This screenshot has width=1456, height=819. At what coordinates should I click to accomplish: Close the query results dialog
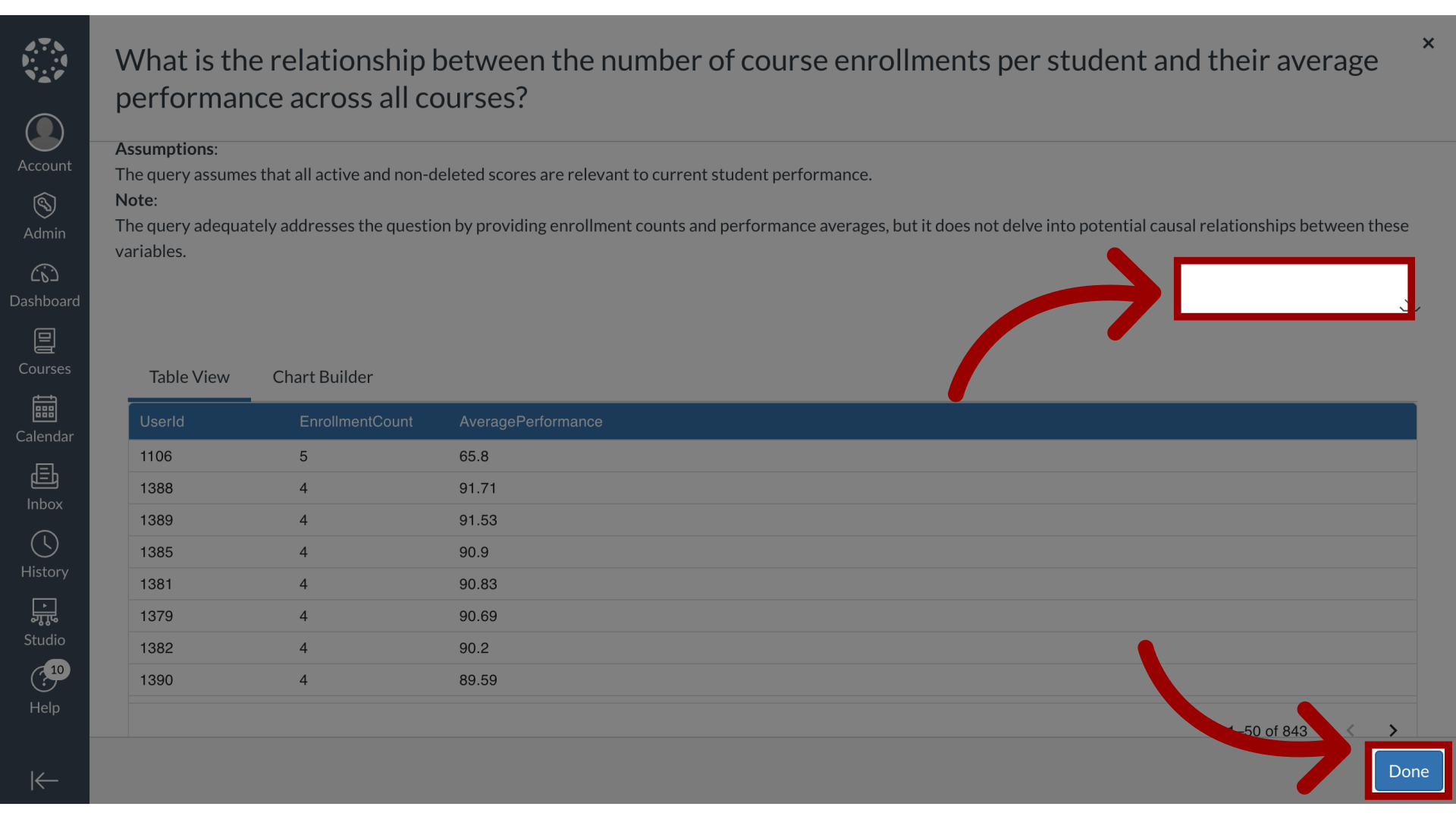pos(1428,43)
